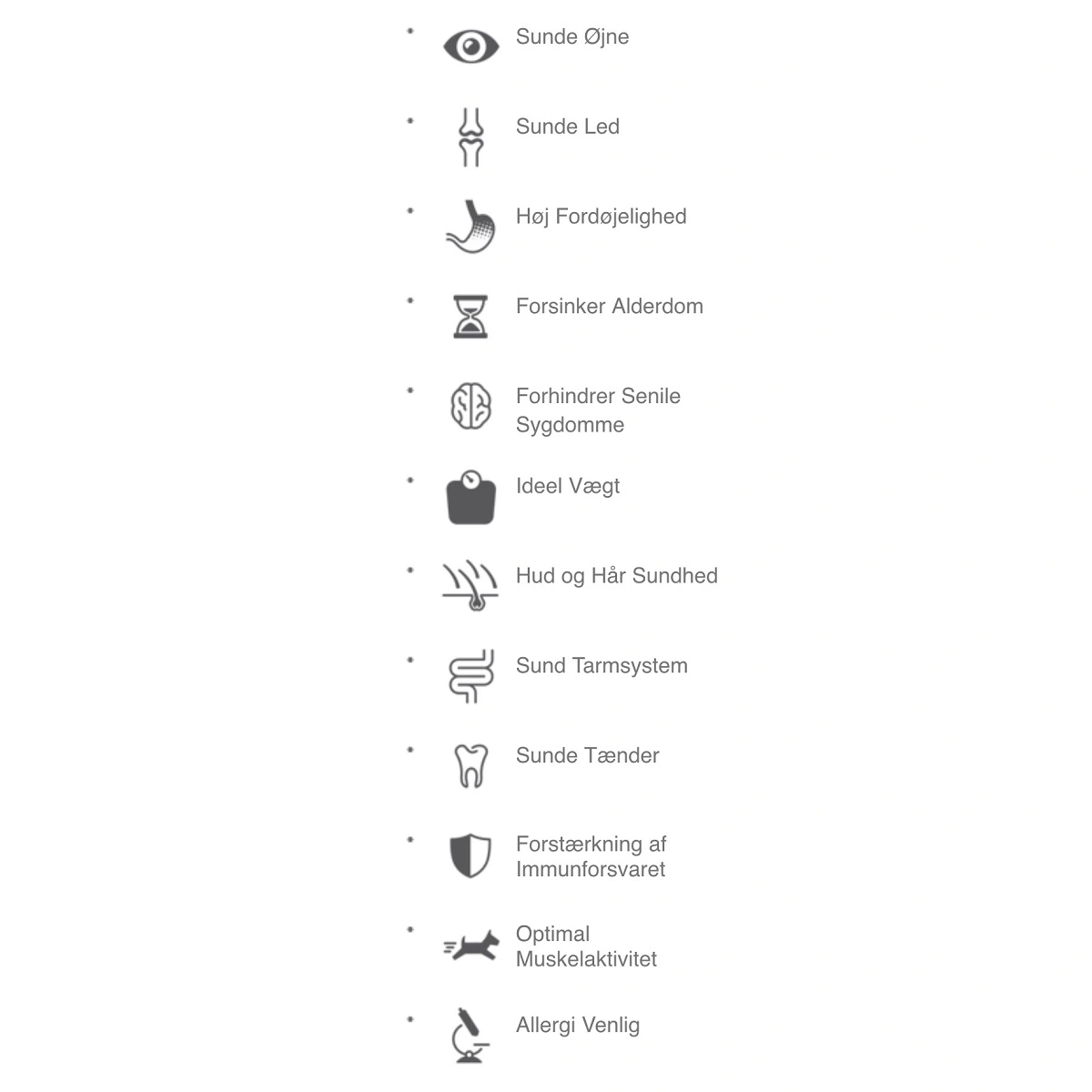Screen dimensions: 1092x1092
Task: Select the Høj Fordøjelighed text
Action: pos(602,217)
